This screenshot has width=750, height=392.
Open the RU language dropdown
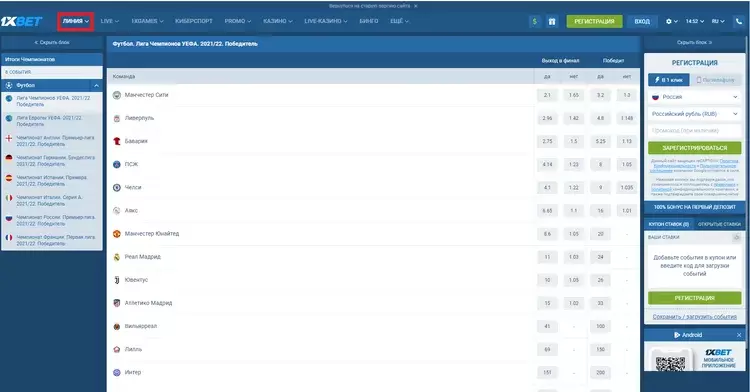(718, 22)
